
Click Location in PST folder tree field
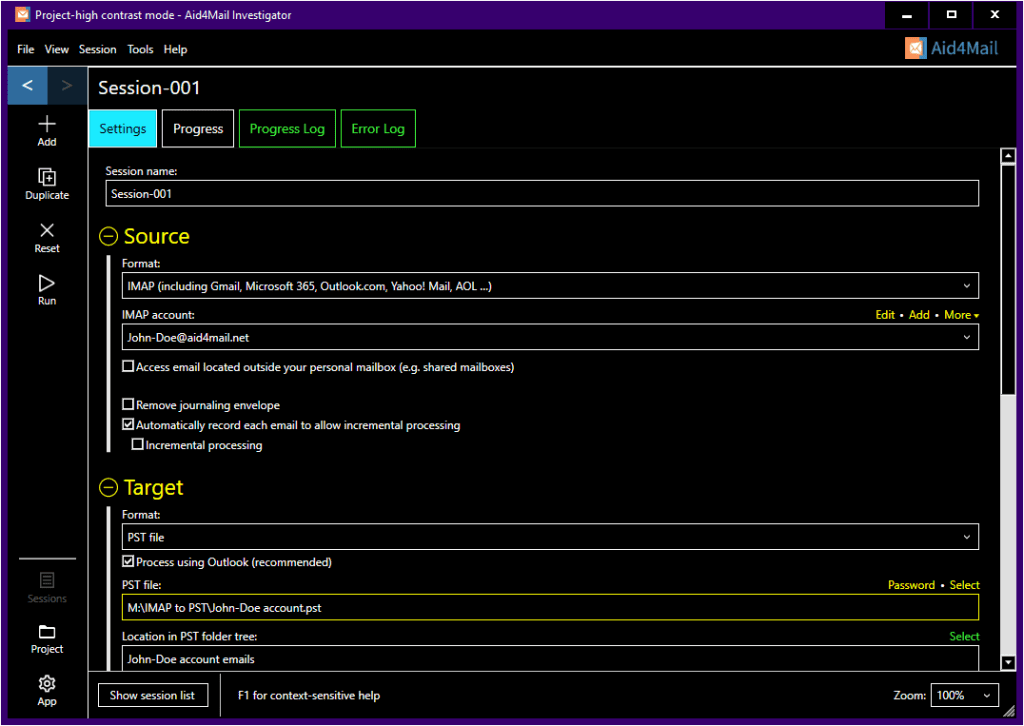tap(550, 658)
